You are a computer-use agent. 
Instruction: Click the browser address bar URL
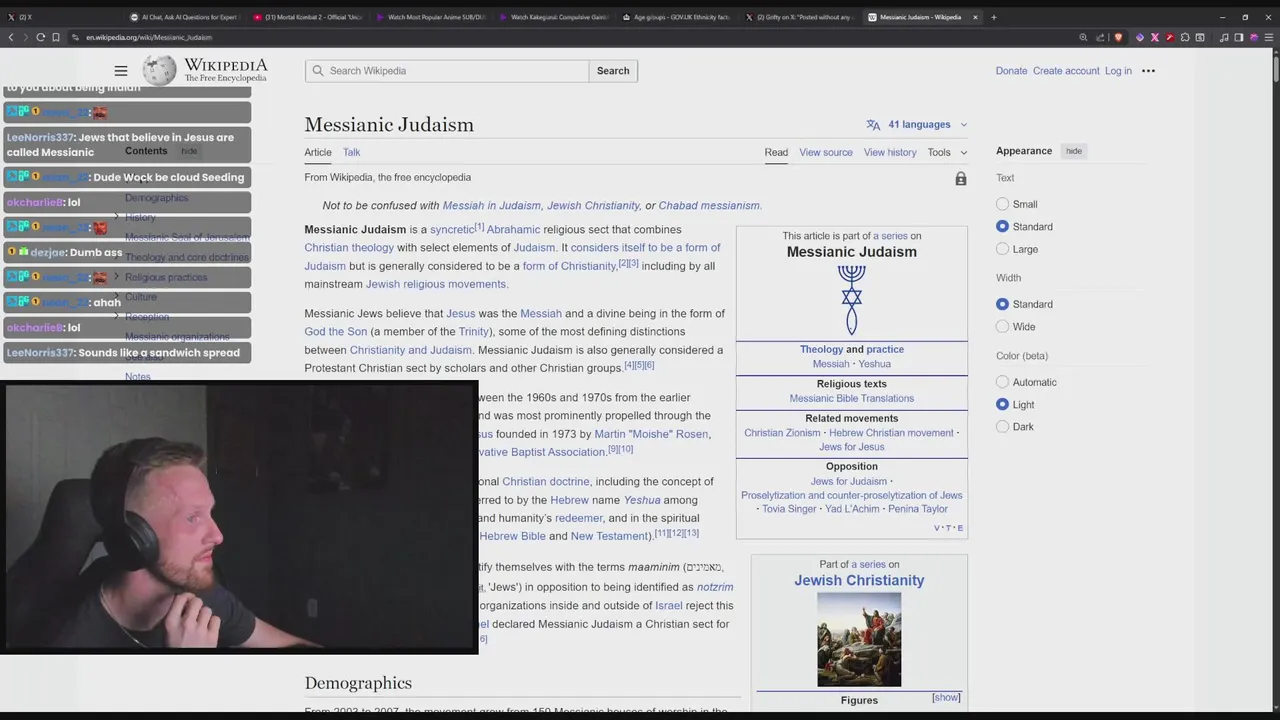pyautogui.click(x=149, y=37)
